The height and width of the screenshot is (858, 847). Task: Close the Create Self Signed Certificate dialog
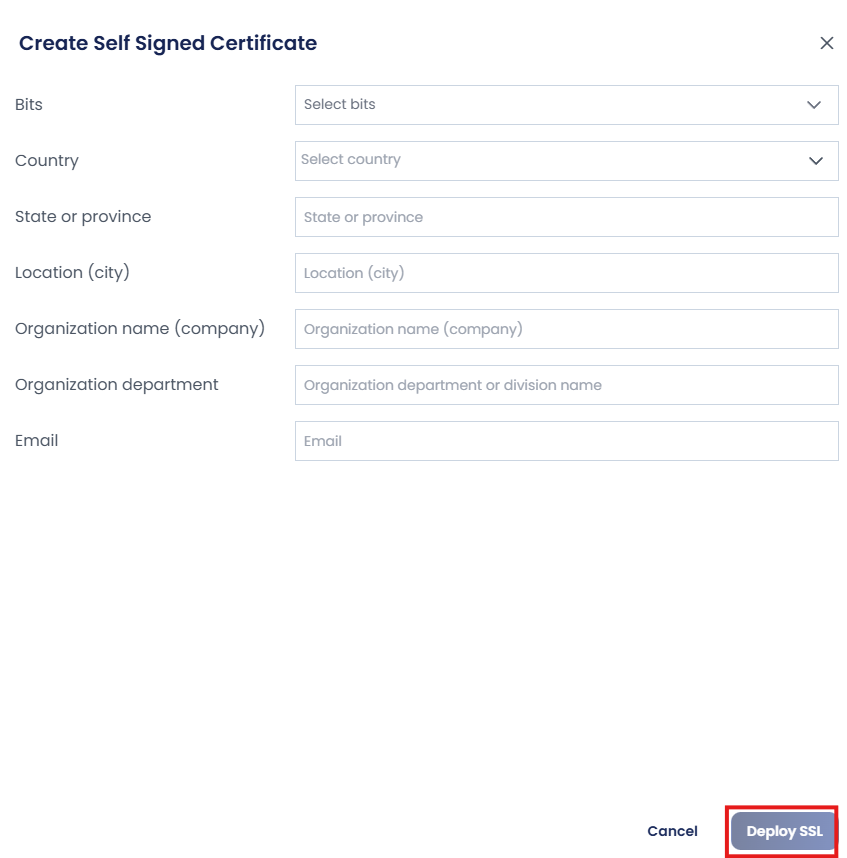click(826, 43)
